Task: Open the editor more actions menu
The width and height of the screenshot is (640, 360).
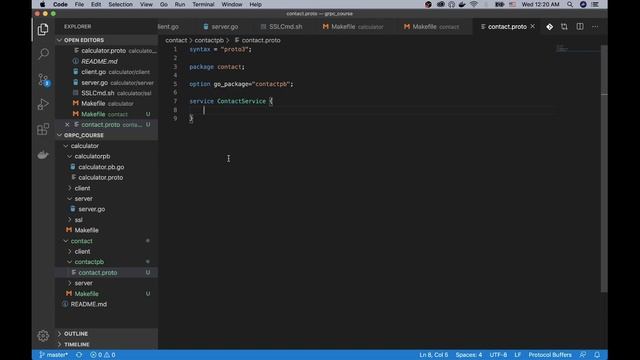Action: point(595,27)
